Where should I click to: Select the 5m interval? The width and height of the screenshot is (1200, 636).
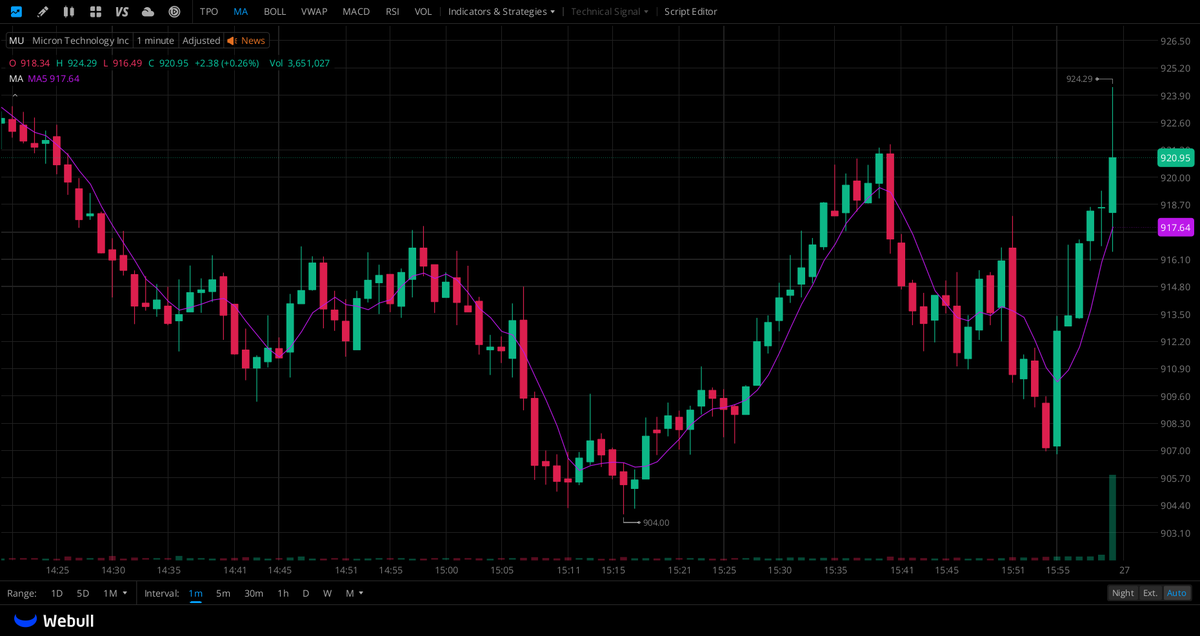tap(223, 593)
